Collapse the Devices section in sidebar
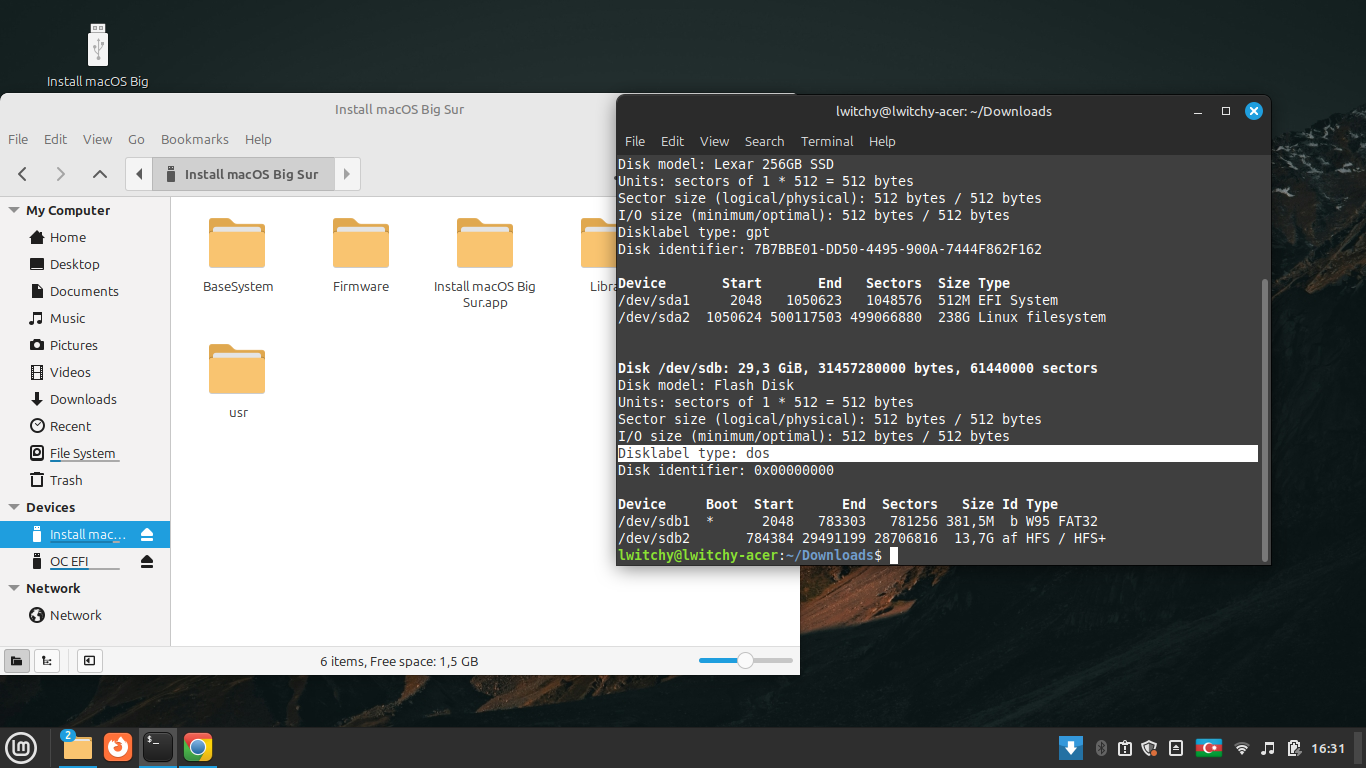 pyautogui.click(x=14, y=508)
